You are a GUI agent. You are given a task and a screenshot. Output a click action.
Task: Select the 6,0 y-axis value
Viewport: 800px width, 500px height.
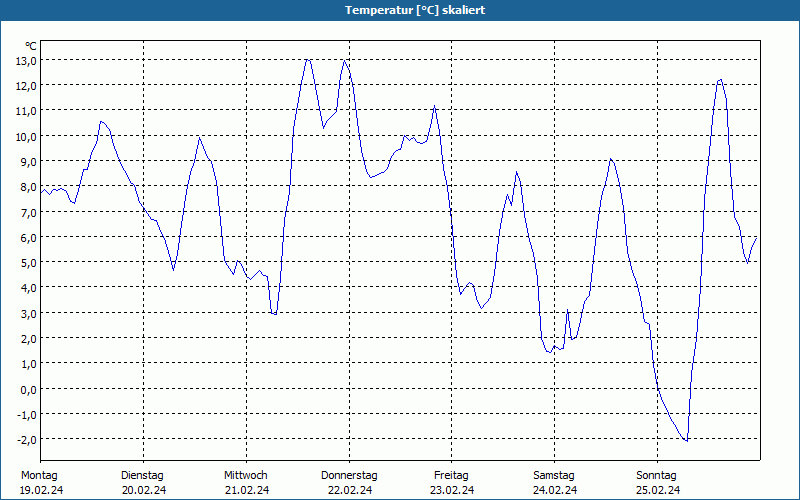pyautogui.click(x=29, y=238)
